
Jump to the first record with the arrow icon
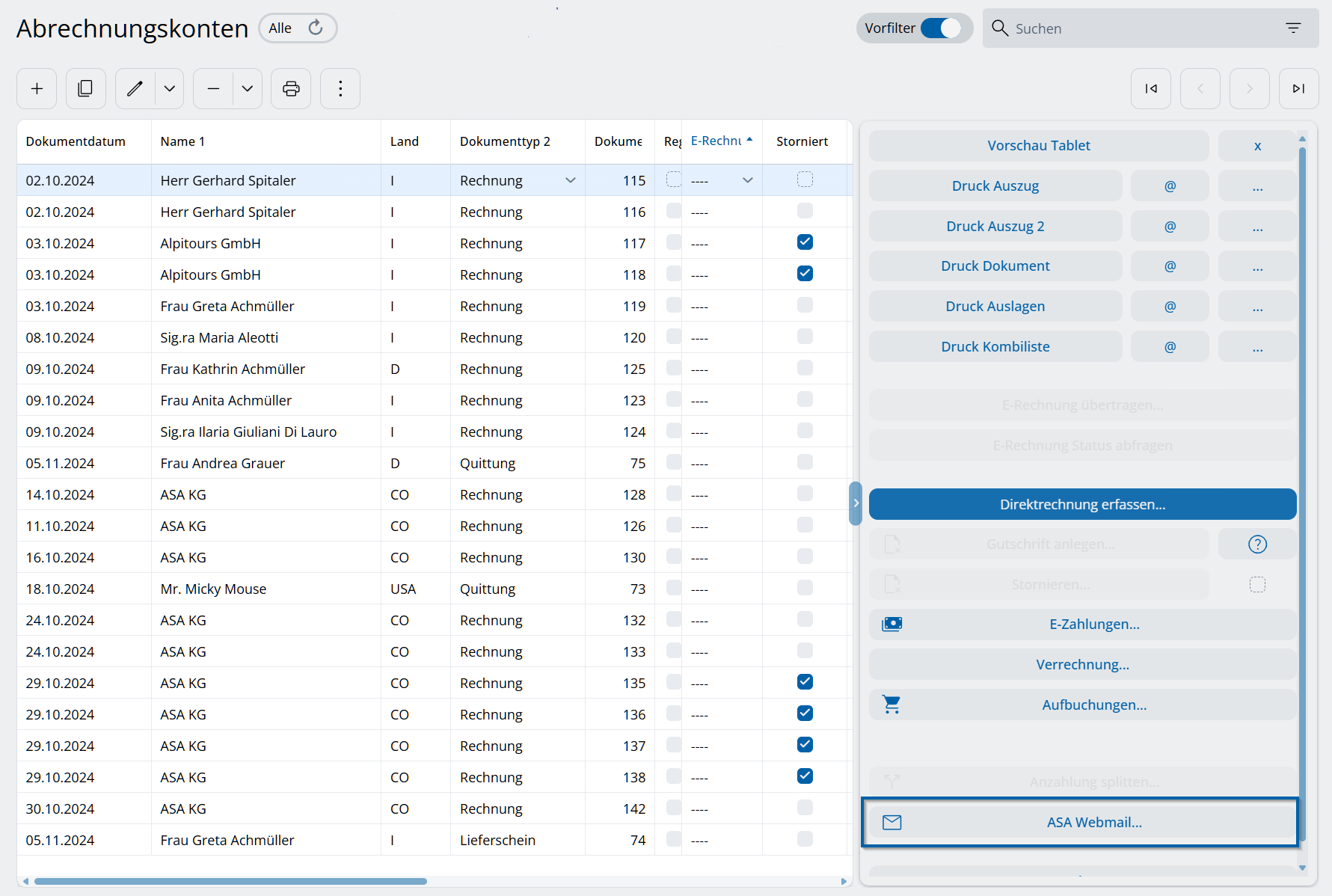(x=1151, y=89)
